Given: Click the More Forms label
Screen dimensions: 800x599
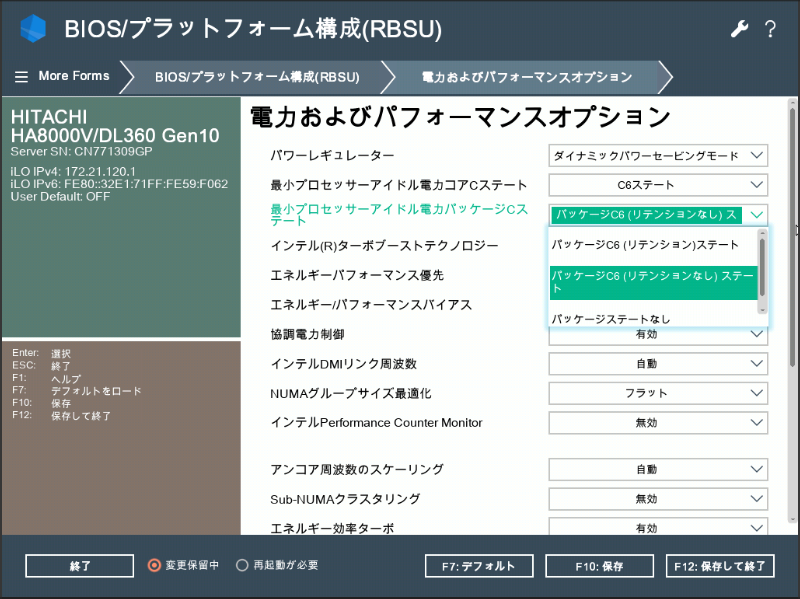Looking at the screenshot, I should pyautogui.click(x=74, y=76).
